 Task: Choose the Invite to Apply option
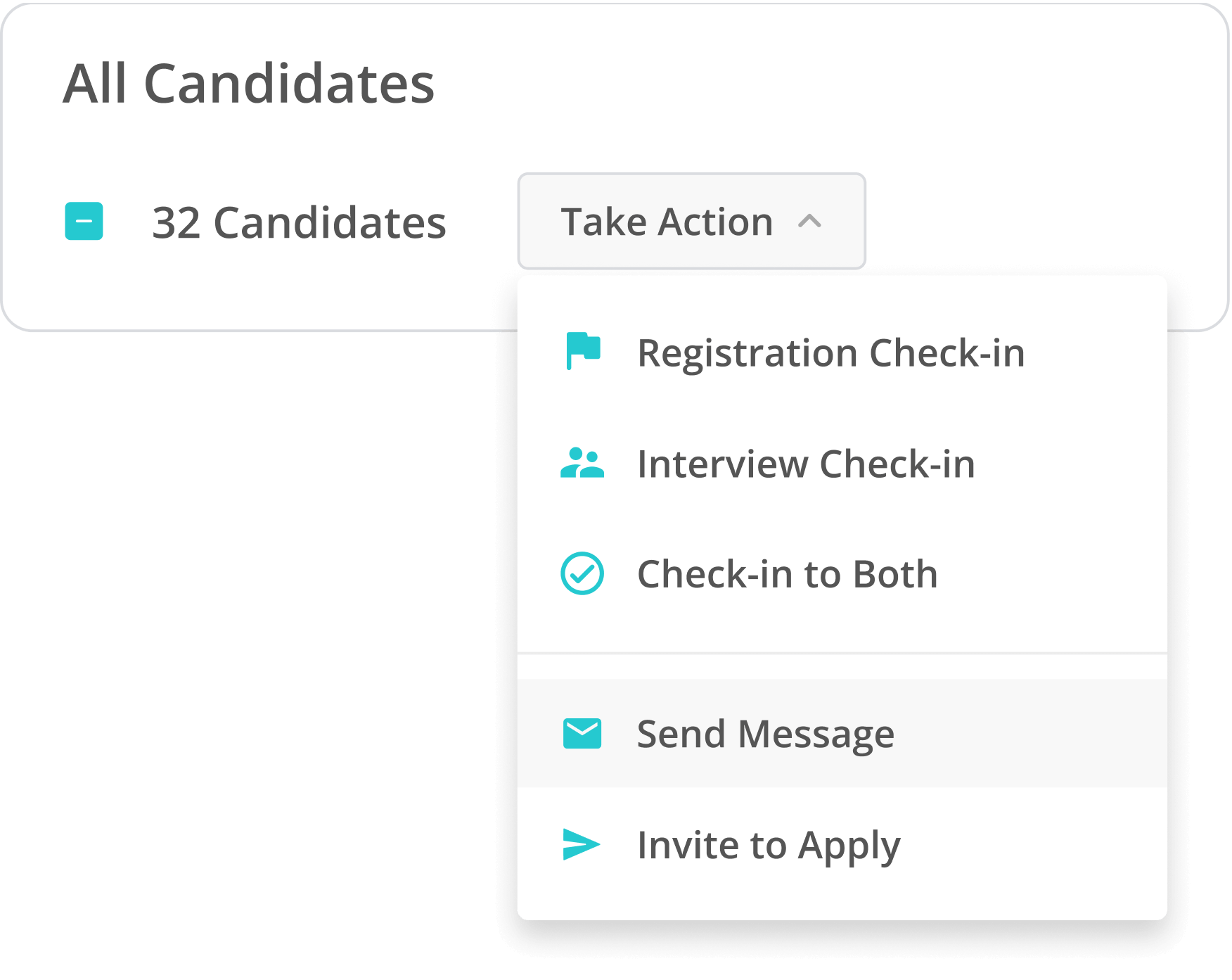pos(768,845)
